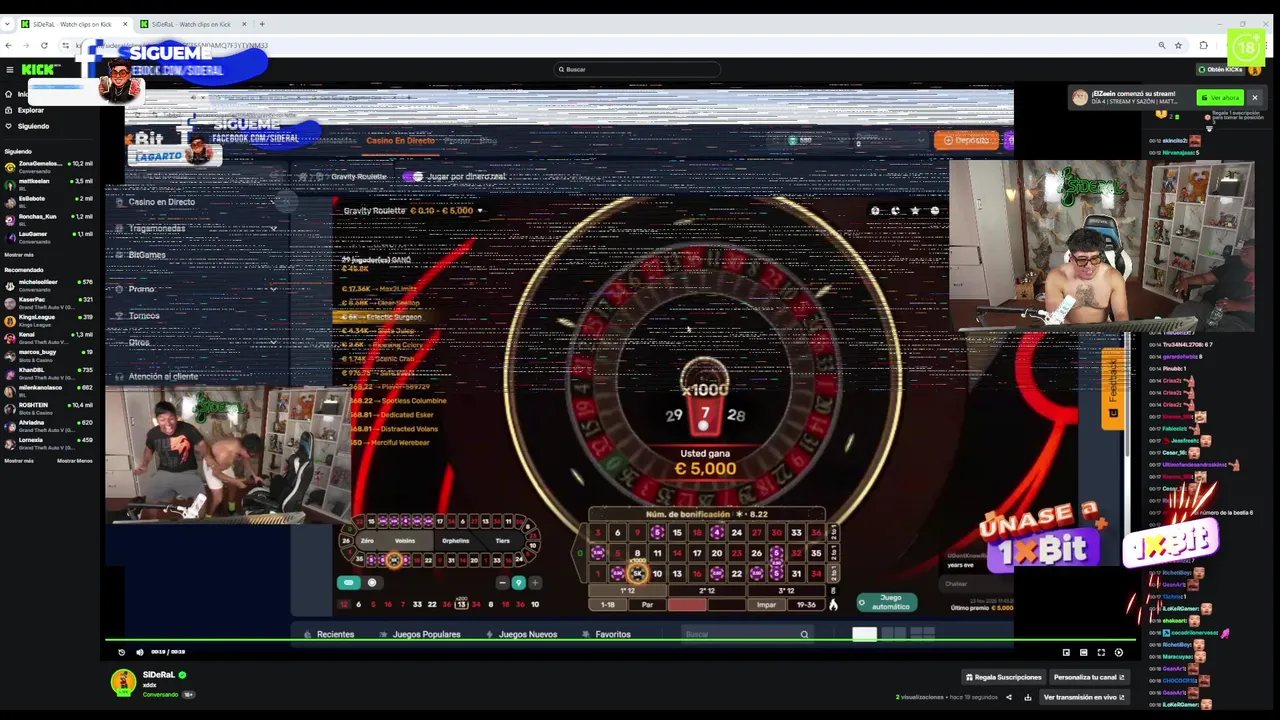Click Ver ahora on stream notification

click(1220, 97)
